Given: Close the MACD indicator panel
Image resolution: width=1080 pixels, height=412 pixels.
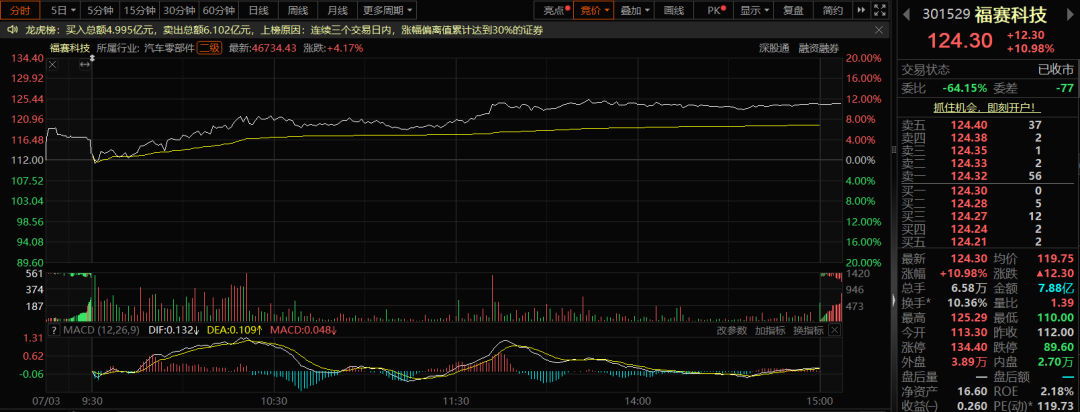Looking at the screenshot, I should tap(834, 331).
